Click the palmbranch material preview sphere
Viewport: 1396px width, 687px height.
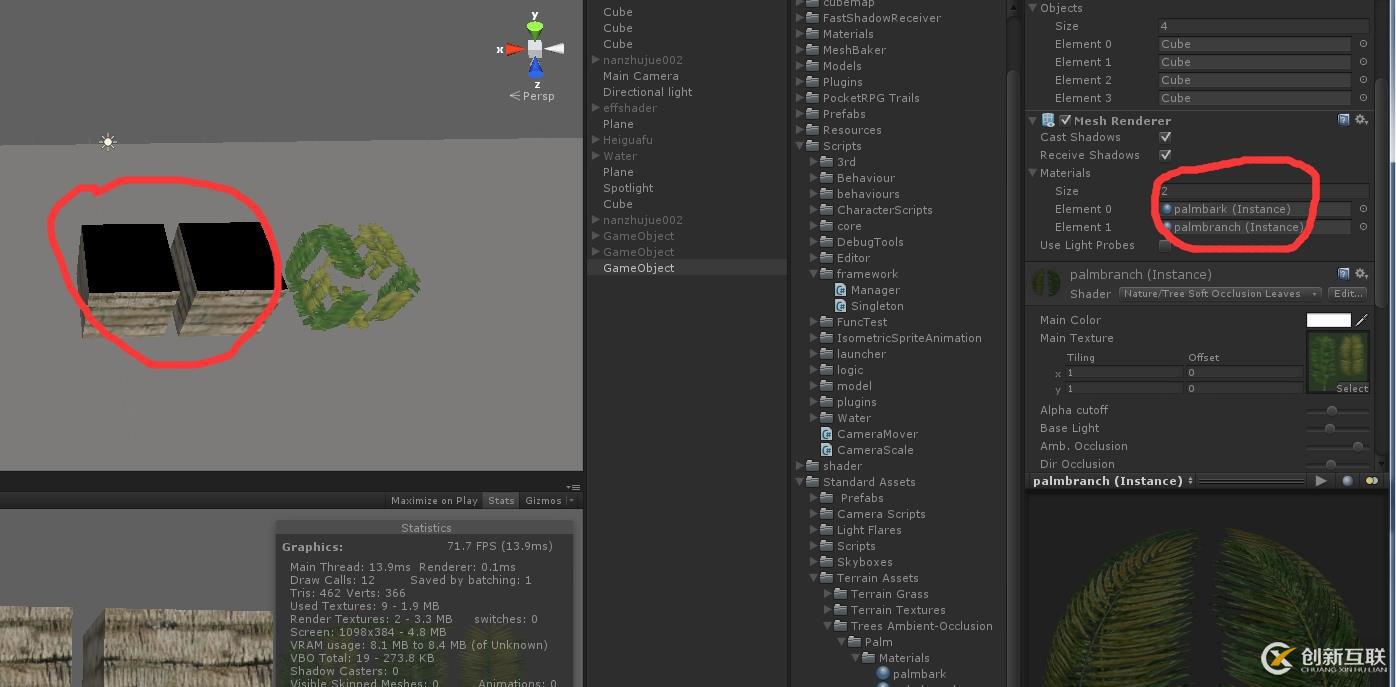click(1045, 283)
